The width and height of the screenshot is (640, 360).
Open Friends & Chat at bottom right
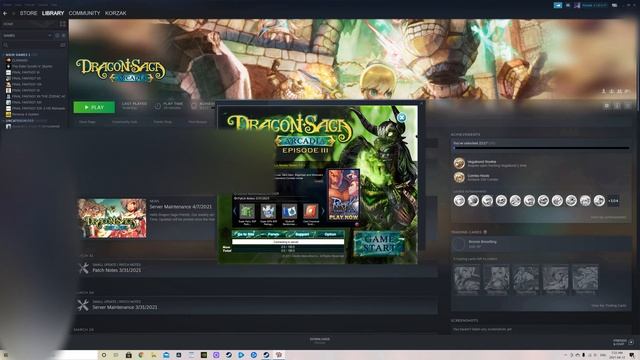(623, 342)
